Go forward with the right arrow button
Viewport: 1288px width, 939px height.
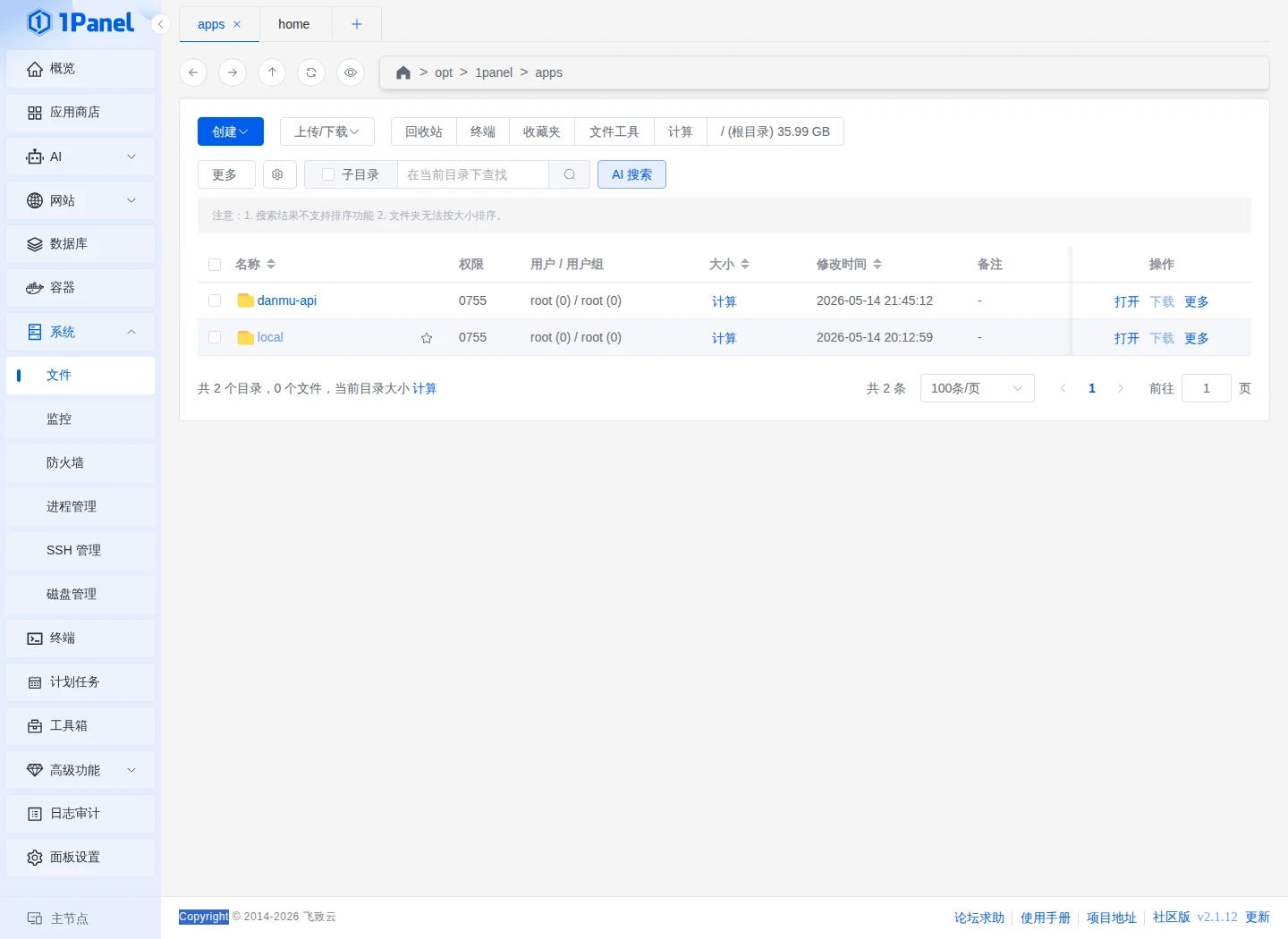(x=233, y=72)
